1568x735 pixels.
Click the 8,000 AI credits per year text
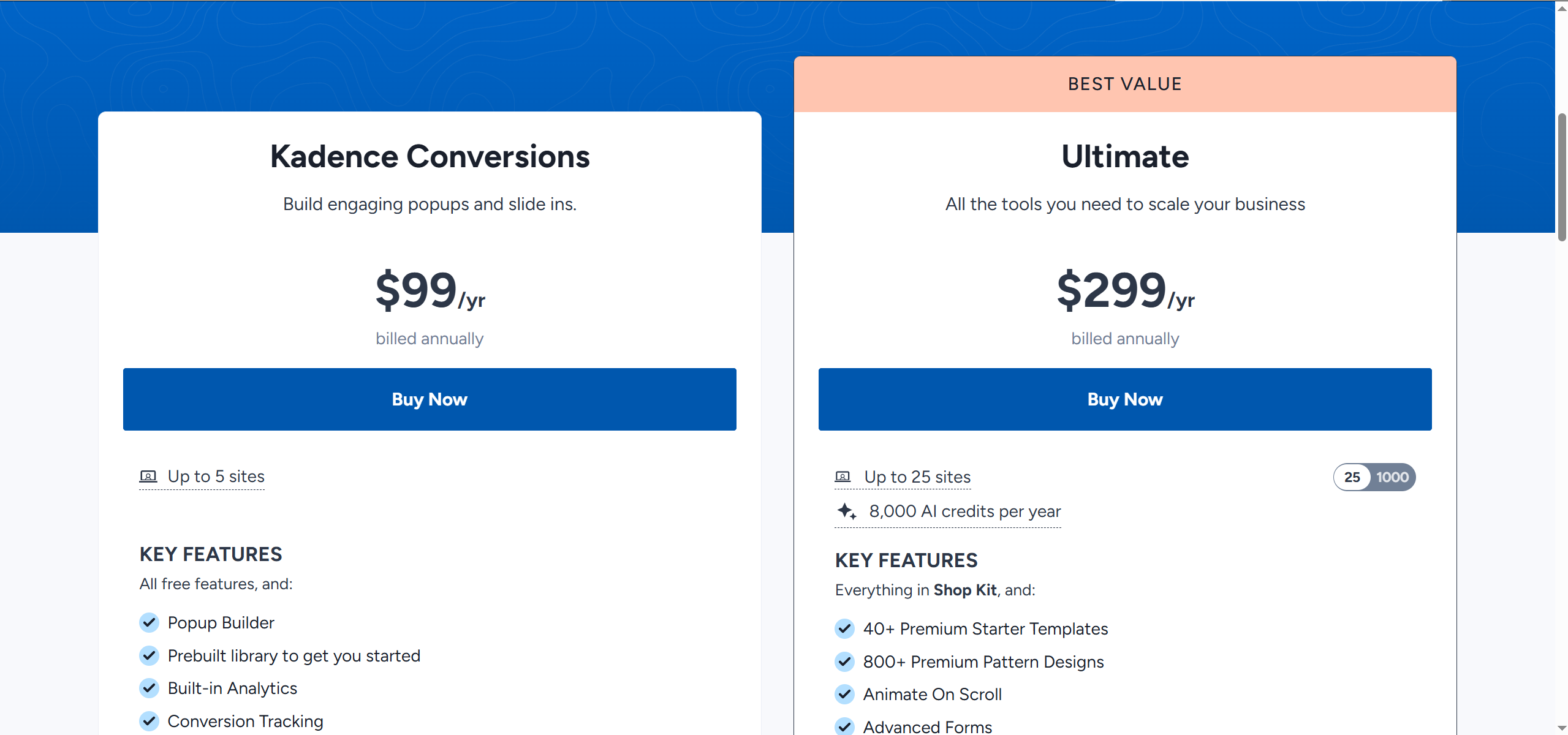point(964,511)
